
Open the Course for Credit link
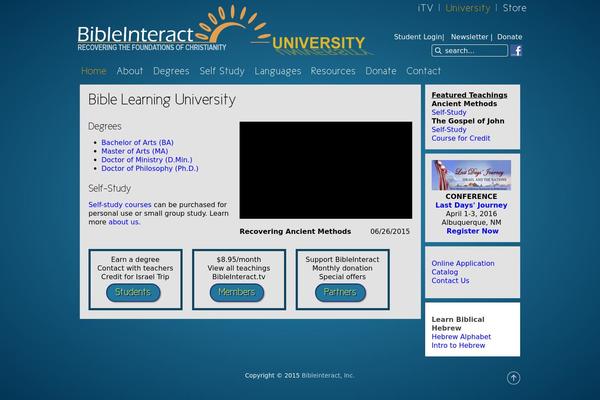[461, 138]
